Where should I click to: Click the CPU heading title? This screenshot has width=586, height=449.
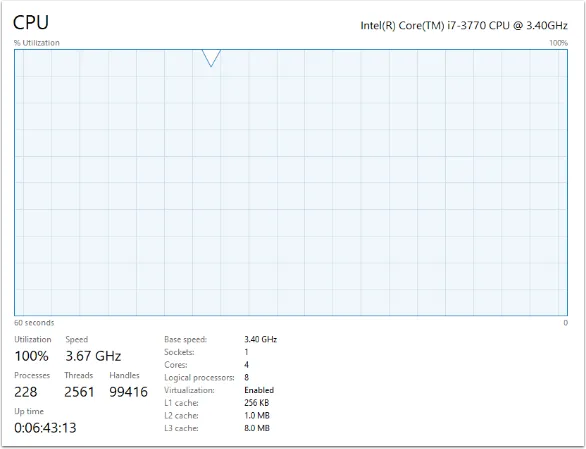31,22
